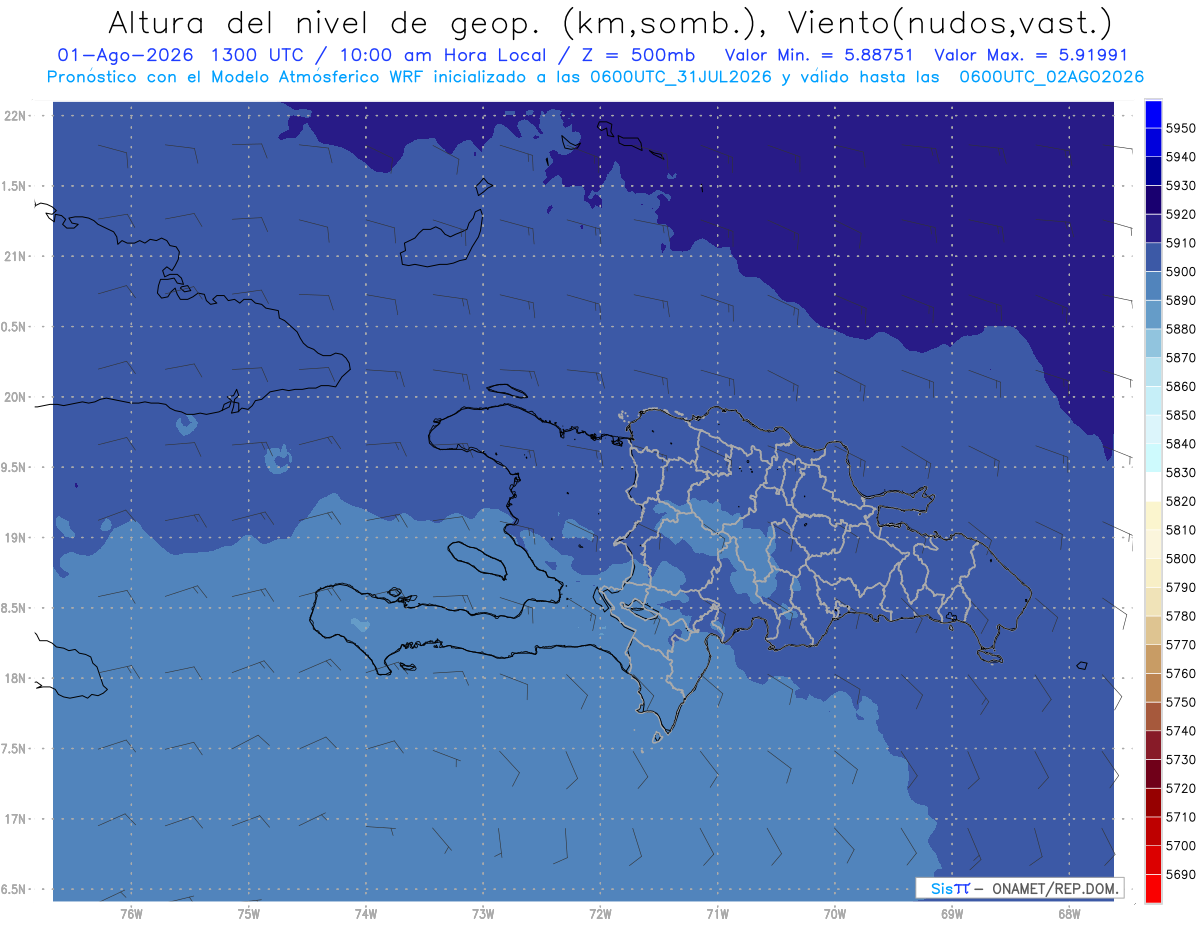This screenshot has width=1200, height=927.
Task: Click the white swatch between 5820 and 5830
Action: click(x=1152, y=487)
